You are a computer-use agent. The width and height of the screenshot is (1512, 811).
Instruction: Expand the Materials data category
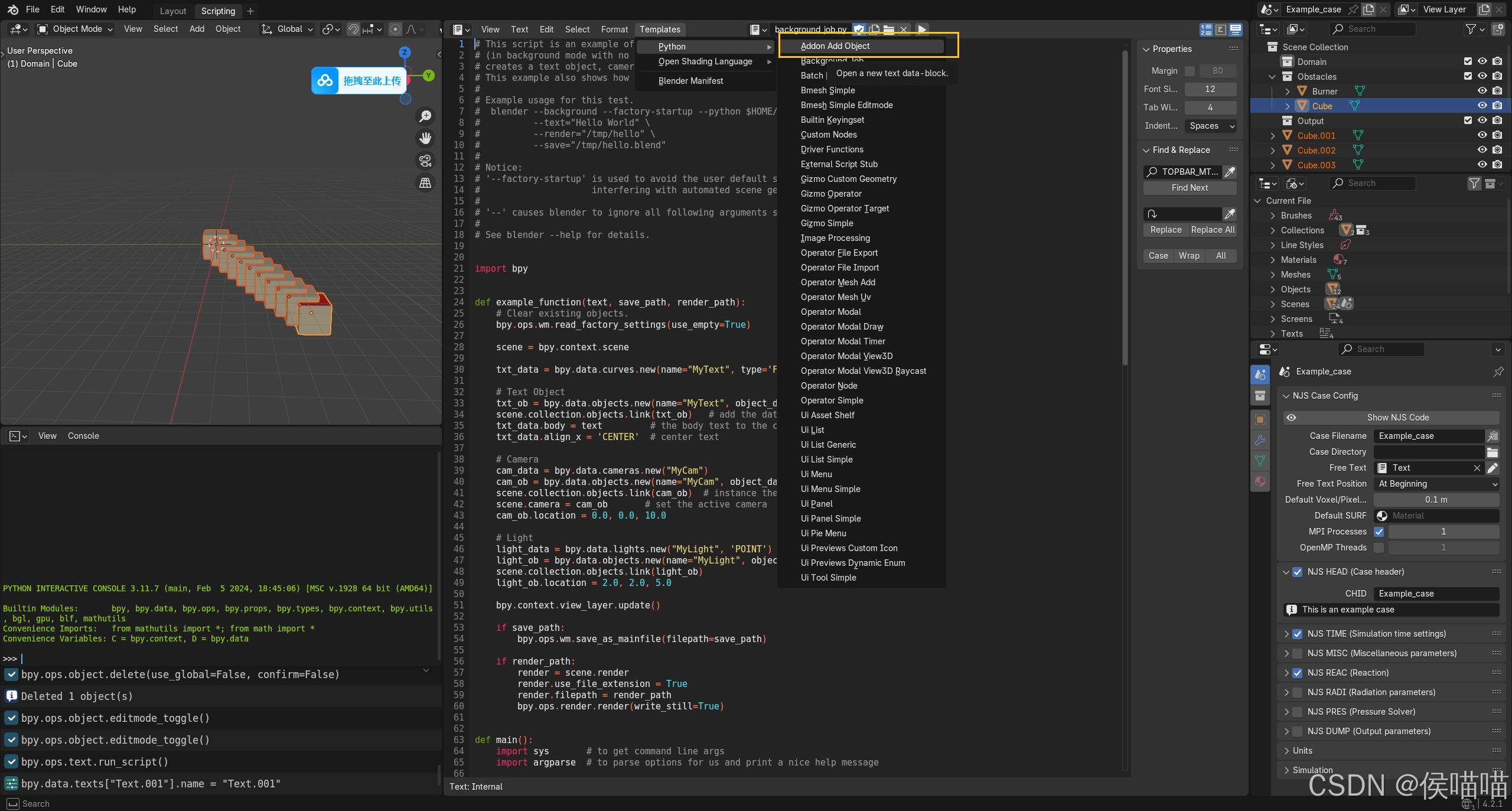tap(1273, 260)
